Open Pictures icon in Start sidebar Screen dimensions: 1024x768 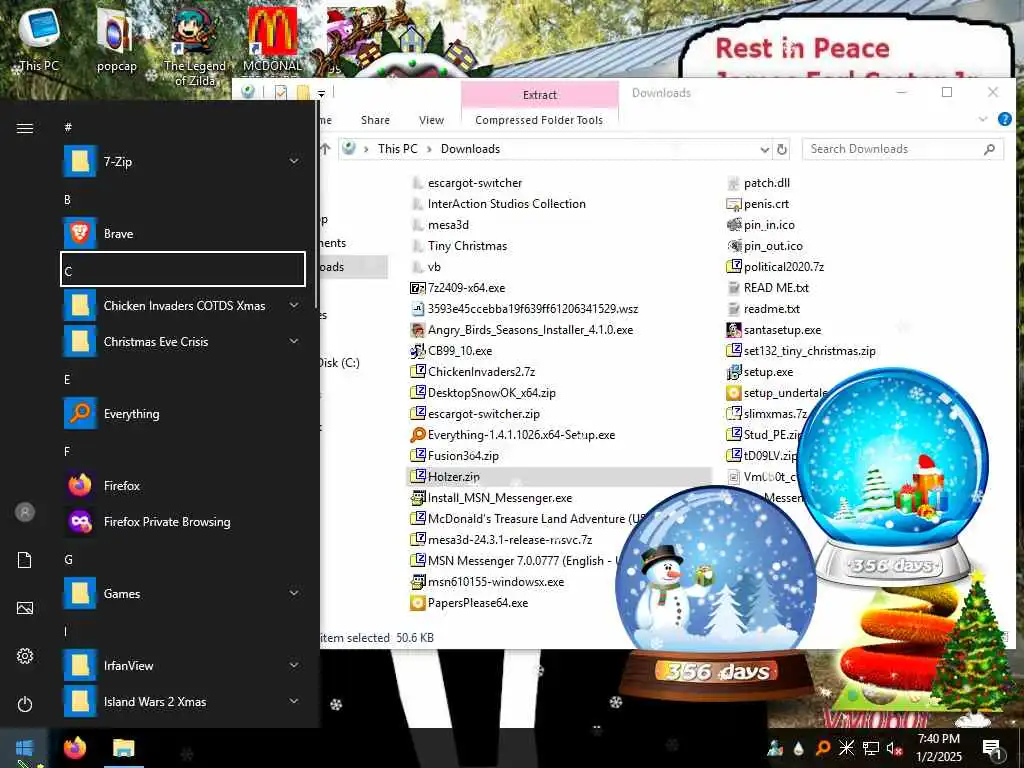pyautogui.click(x=25, y=609)
